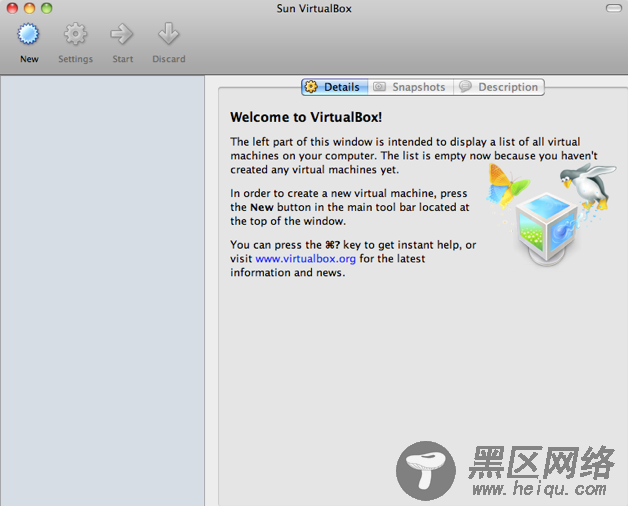Click the Start arrow toolbar icon

click(x=122, y=34)
